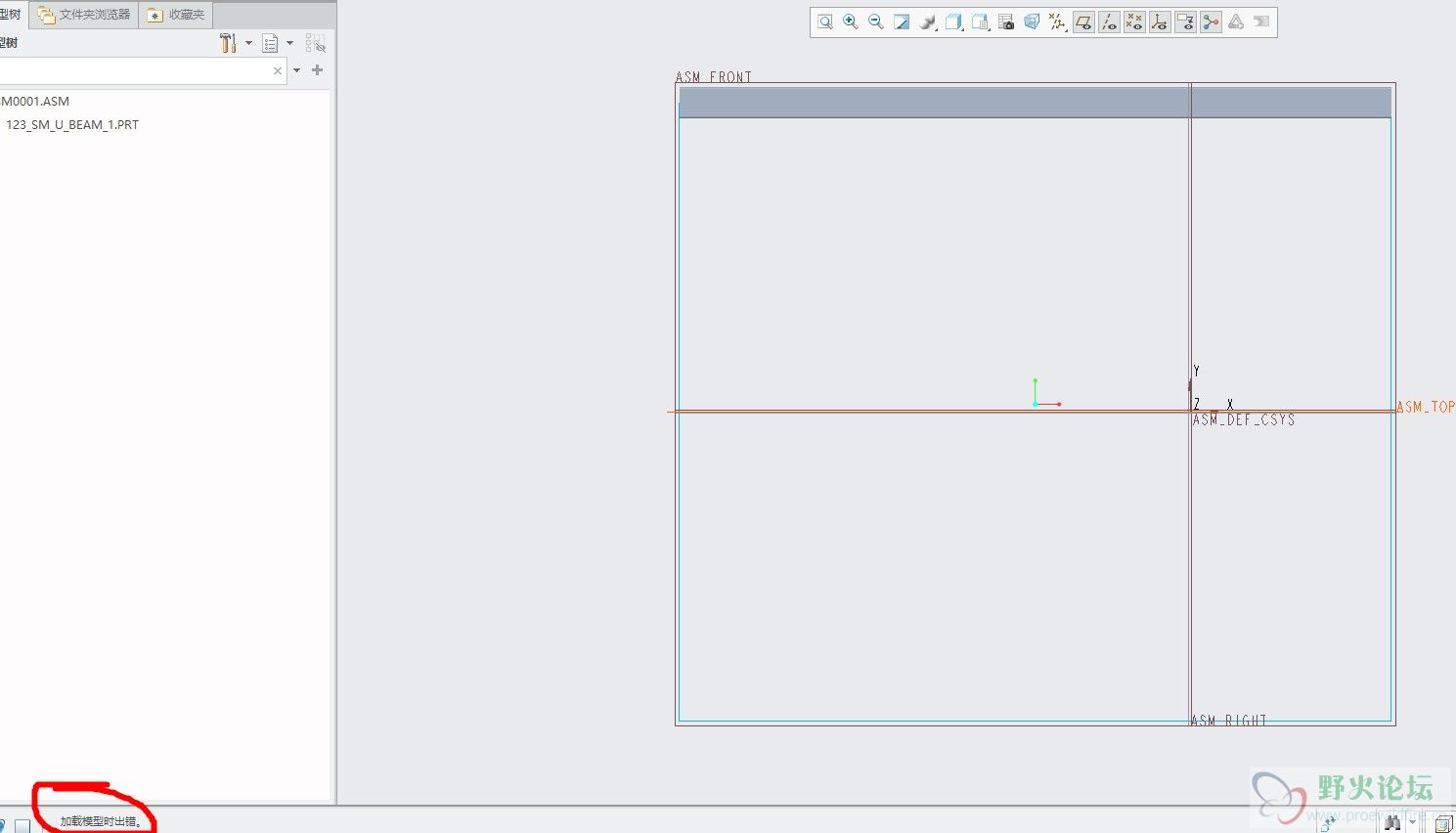Open the datum display filters menu

point(1057,22)
